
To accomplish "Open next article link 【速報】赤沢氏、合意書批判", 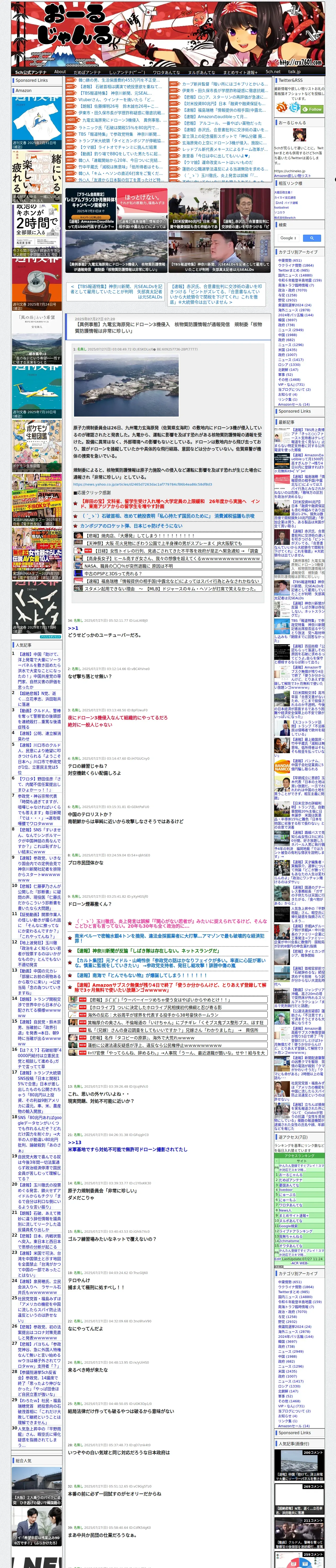I will point(216,294).
